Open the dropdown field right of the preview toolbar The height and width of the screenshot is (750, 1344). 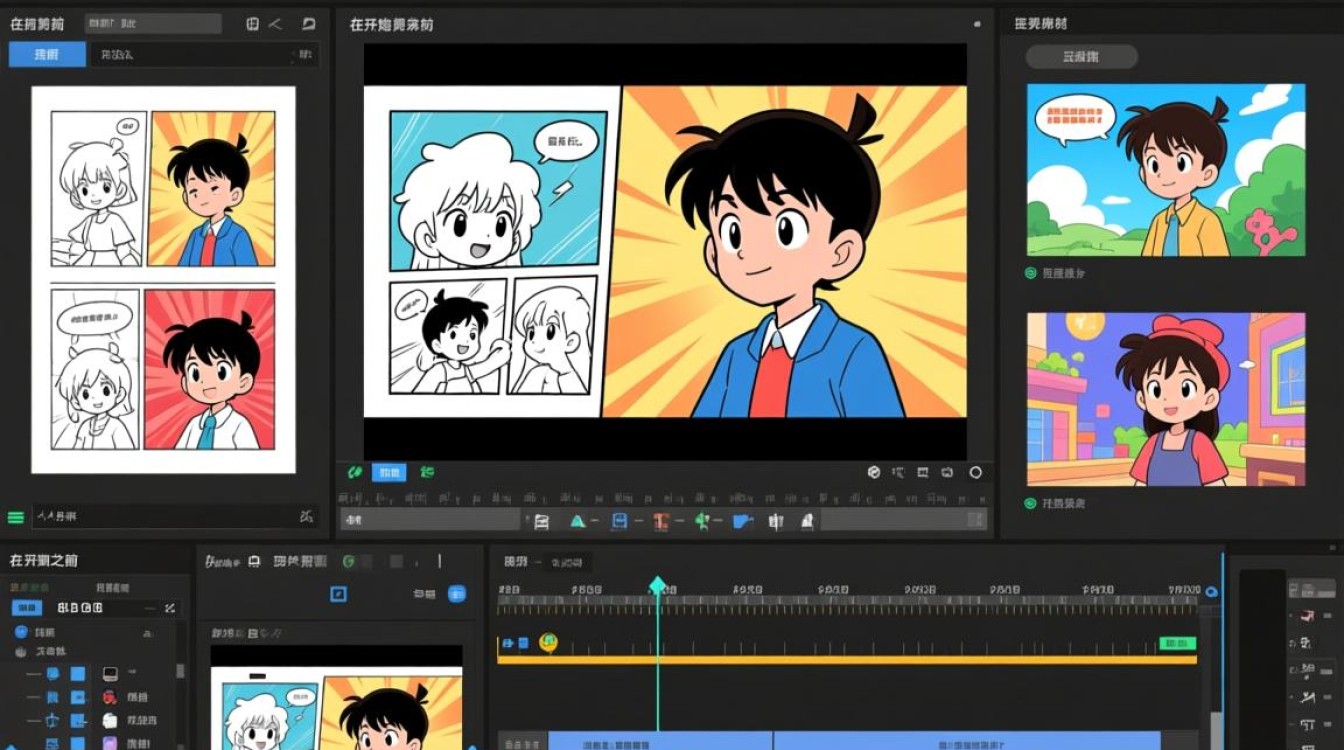coord(903,520)
